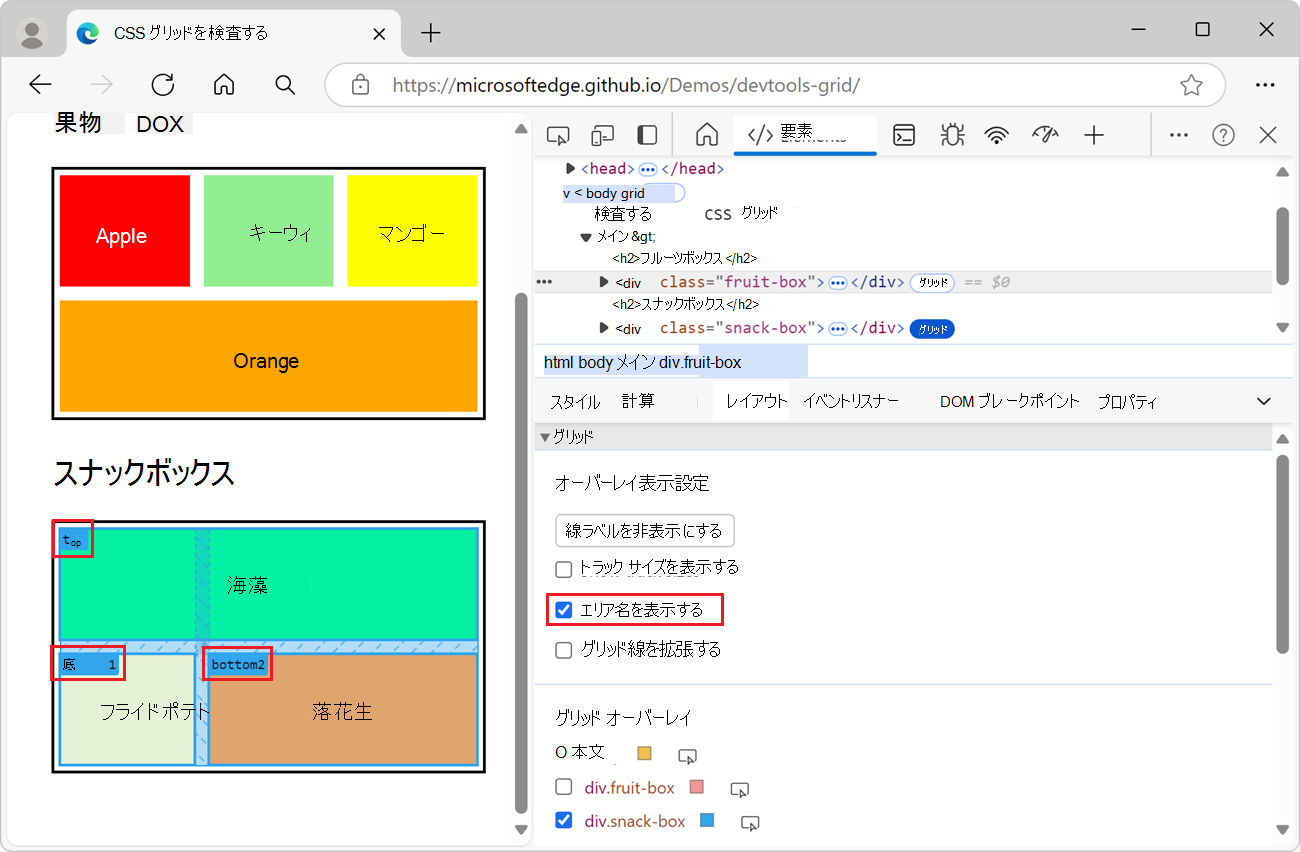Open the Performance gauge panel
This screenshot has height=852, width=1300.
(x=1045, y=134)
